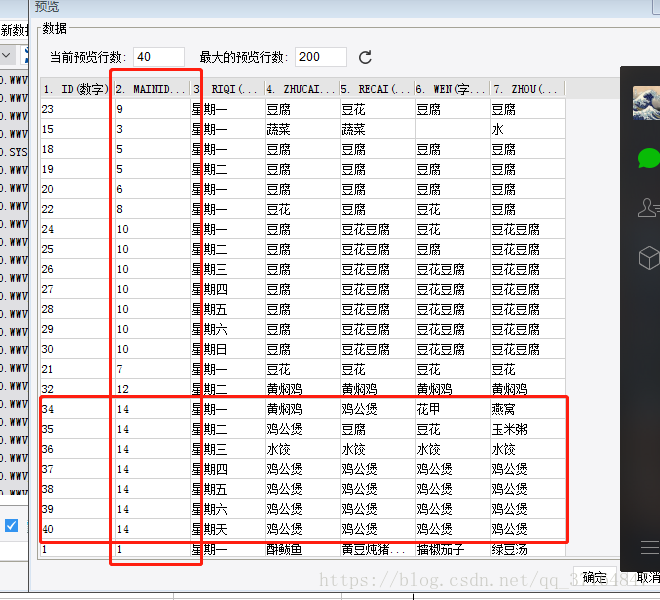Click the 酥鱿鱼 cell in the last row
This screenshot has height=600, width=660.
[x=302, y=549]
